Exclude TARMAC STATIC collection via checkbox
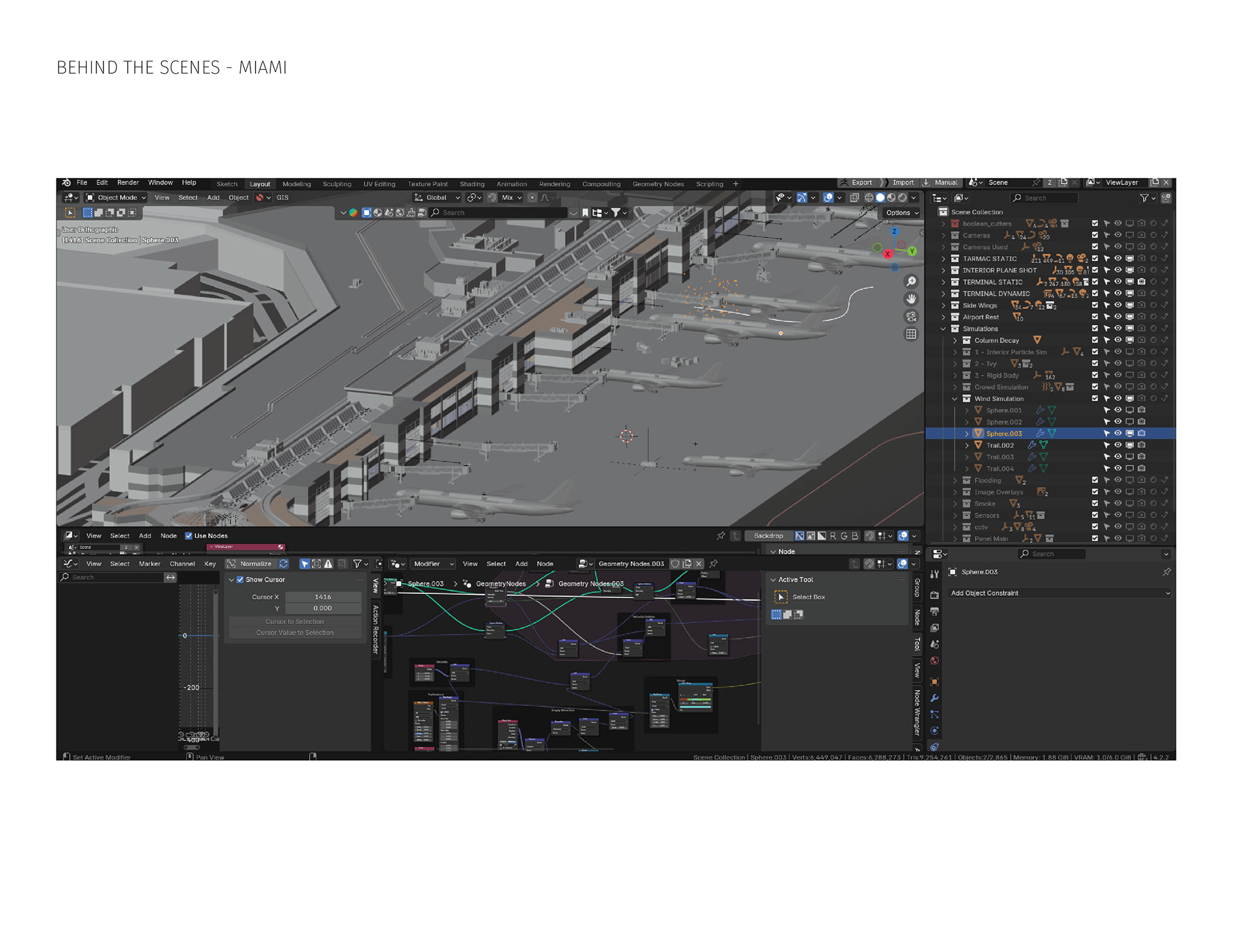The height and width of the screenshot is (952, 1233). point(1095,259)
